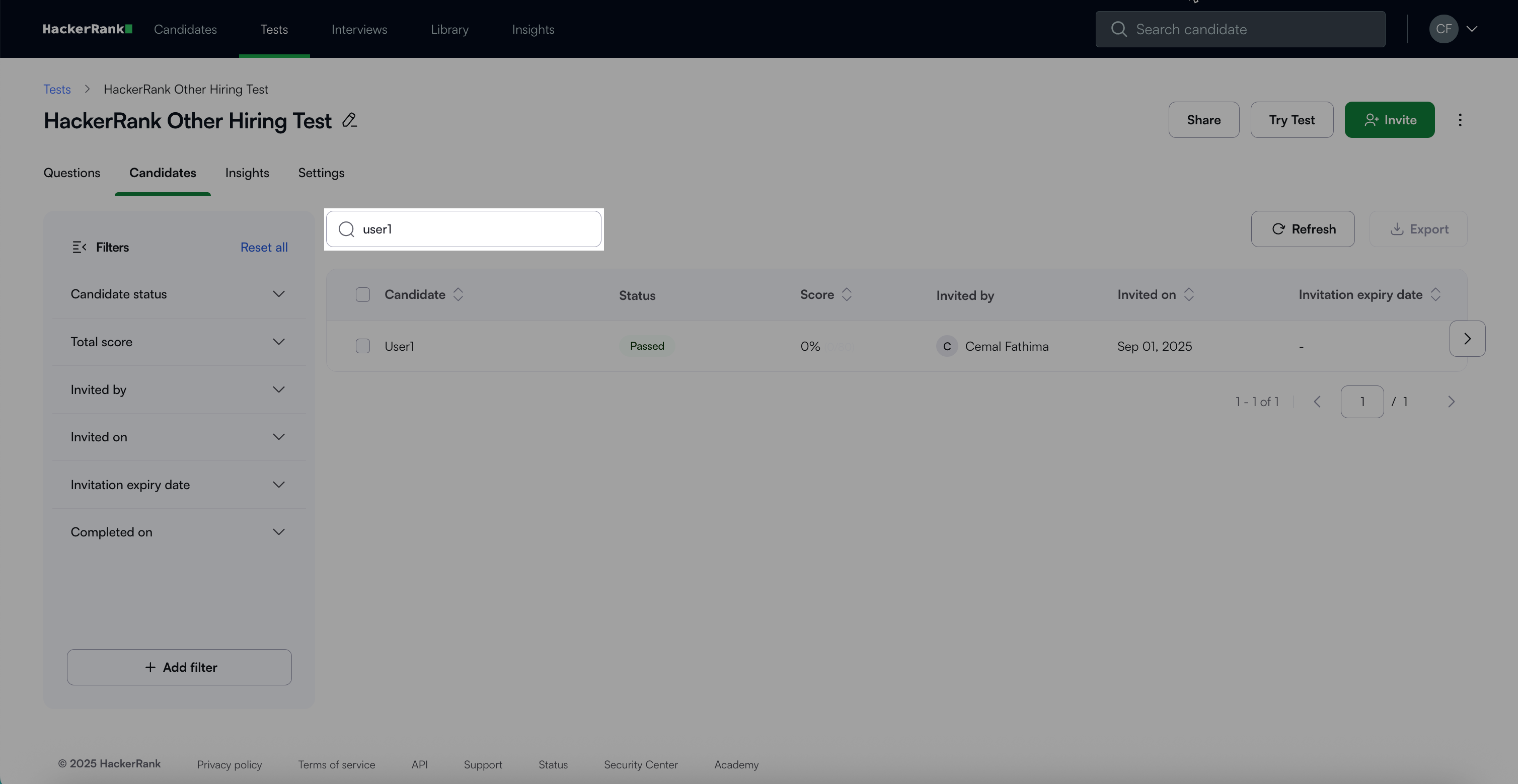Expand the Candidate status filter

pos(279,294)
